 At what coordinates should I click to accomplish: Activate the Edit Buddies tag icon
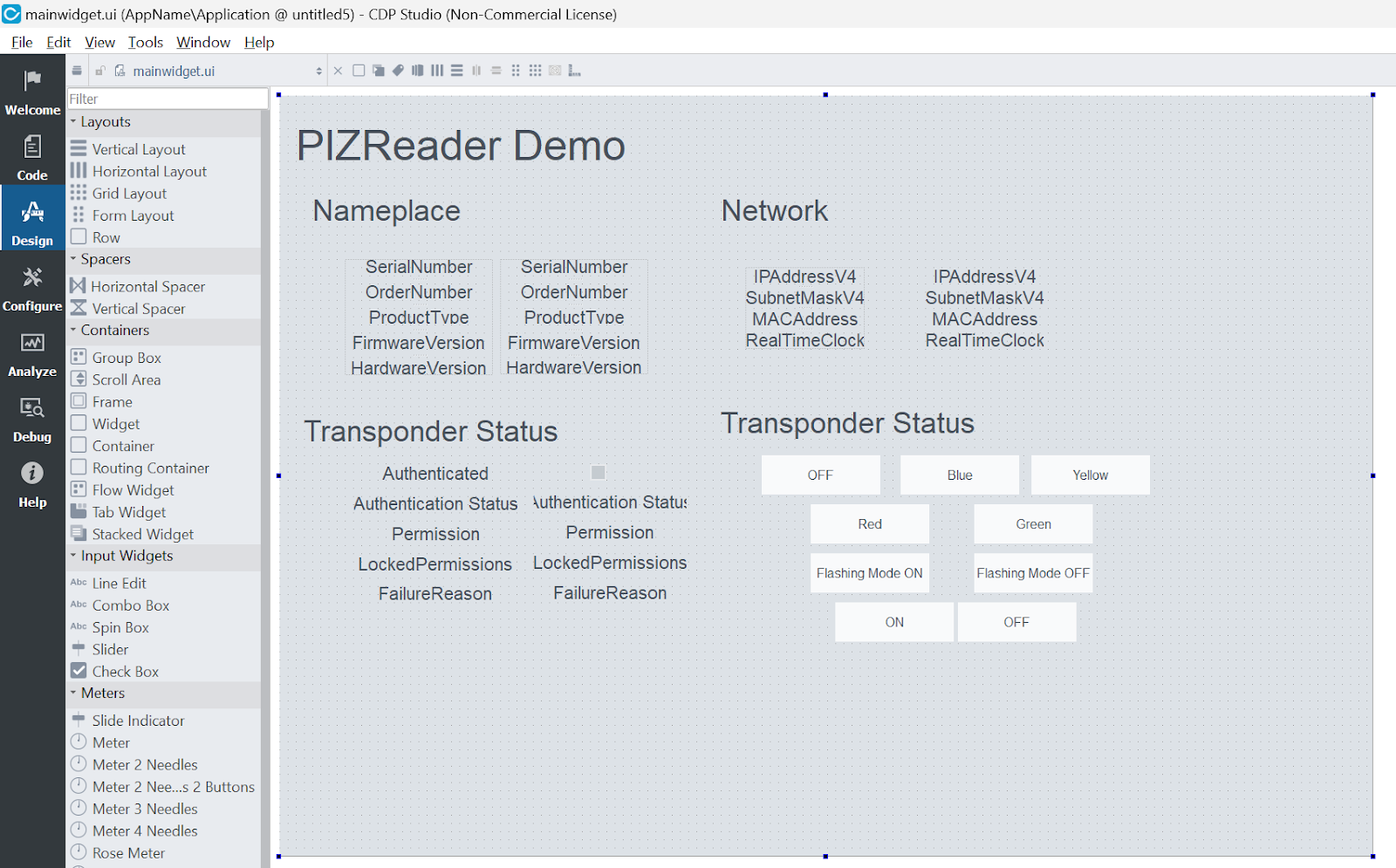[x=398, y=71]
